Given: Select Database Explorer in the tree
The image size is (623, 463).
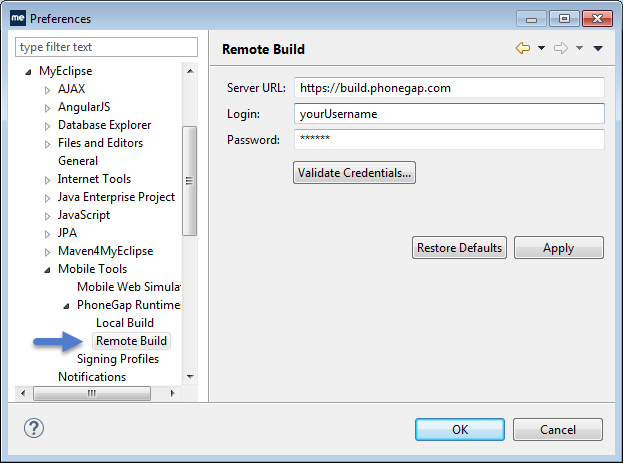Looking at the screenshot, I should coord(104,125).
